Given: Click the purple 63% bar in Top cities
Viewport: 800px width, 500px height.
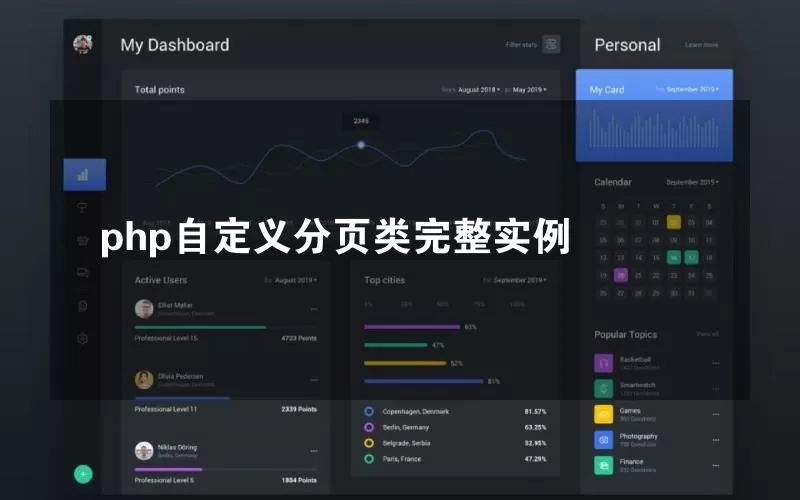Looking at the screenshot, I should pos(412,327).
